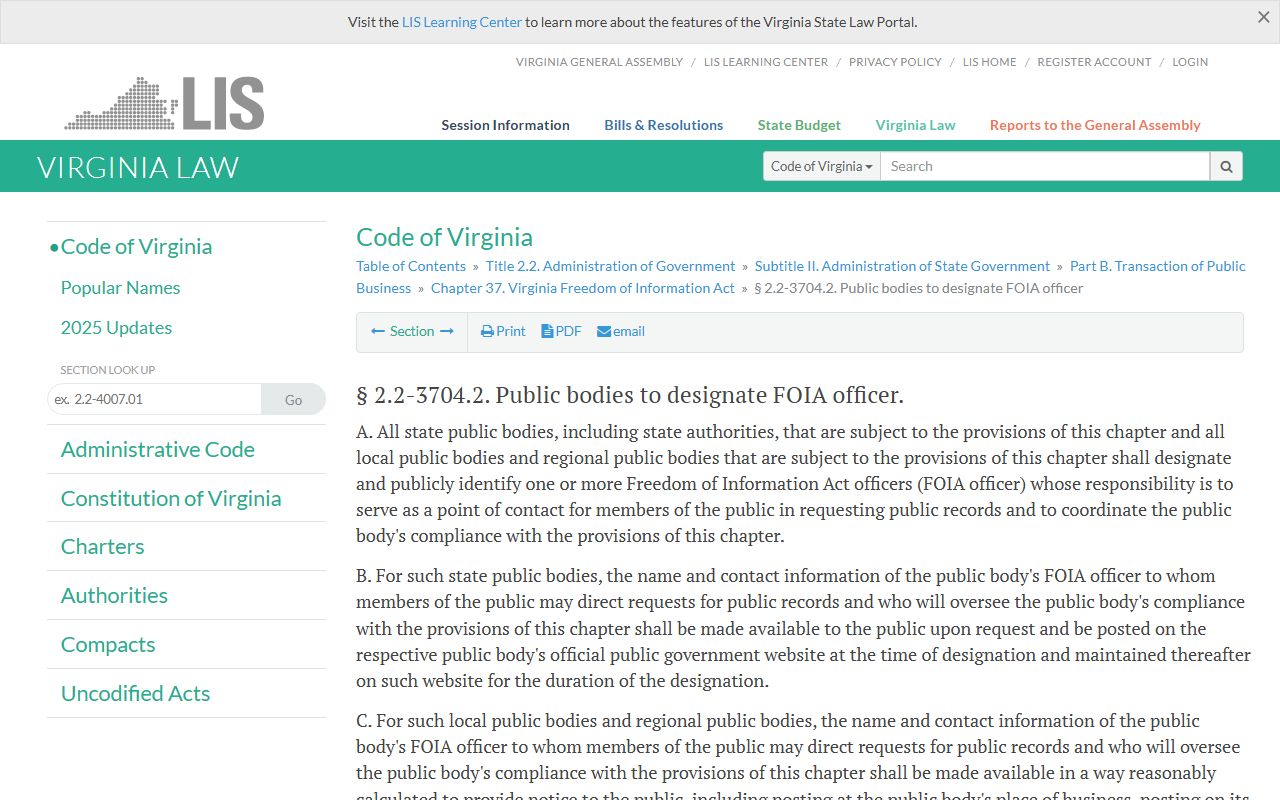
Task: Go to next section arrow
Action: point(447,331)
